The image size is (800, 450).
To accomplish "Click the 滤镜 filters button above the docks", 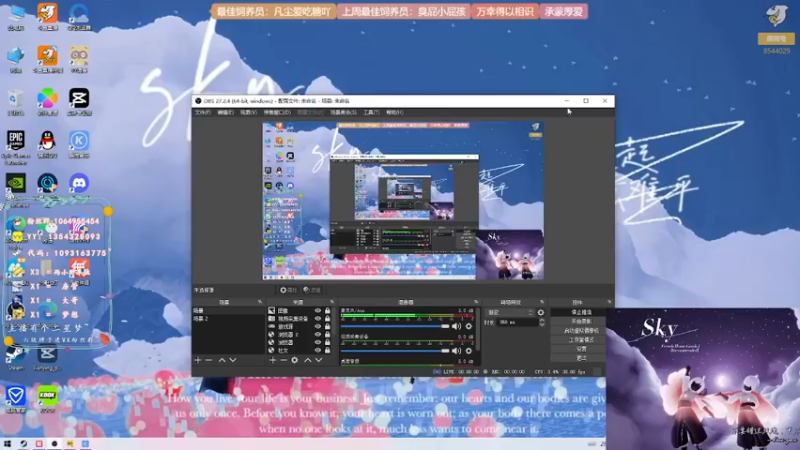I will coord(312,290).
